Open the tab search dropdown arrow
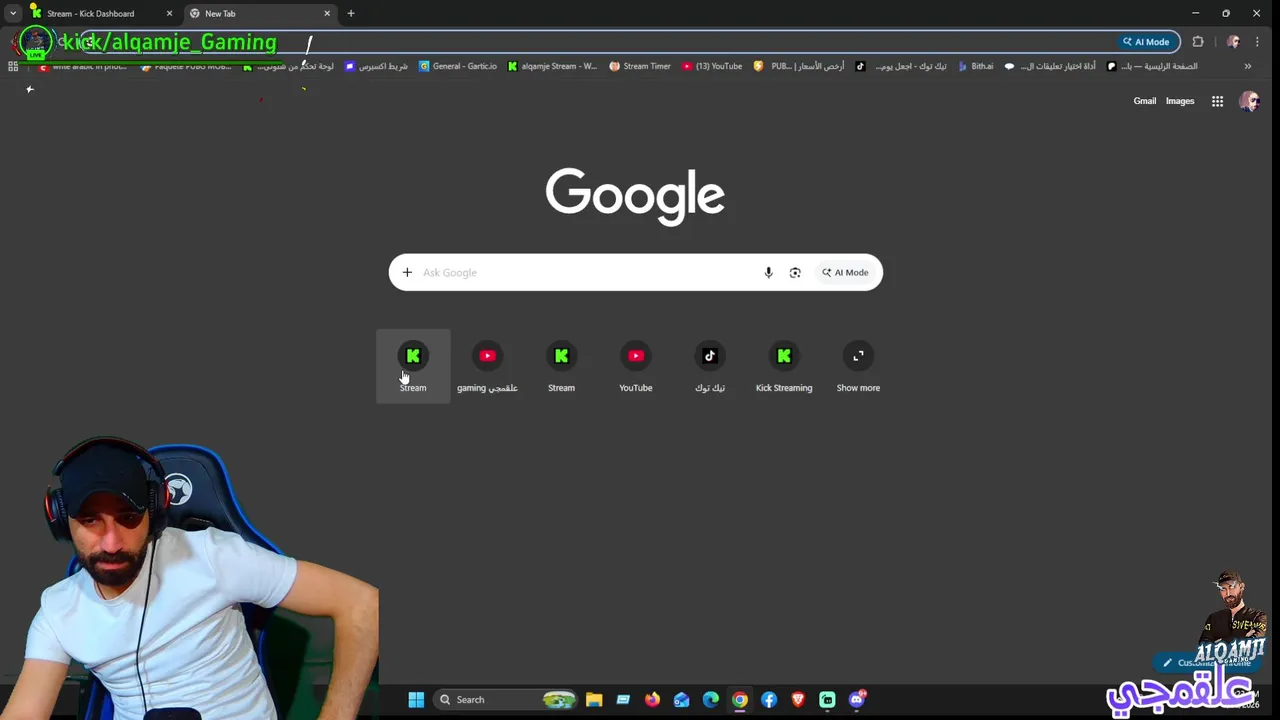The image size is (1280, 720). [x=13, y=14]
